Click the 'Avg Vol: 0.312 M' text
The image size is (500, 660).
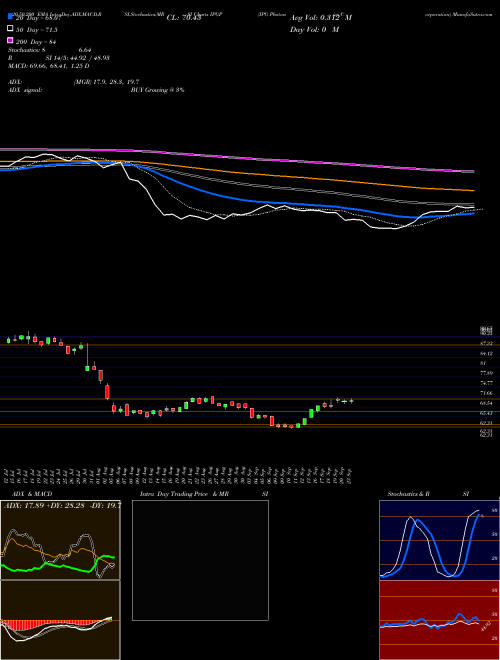(321, 17)
